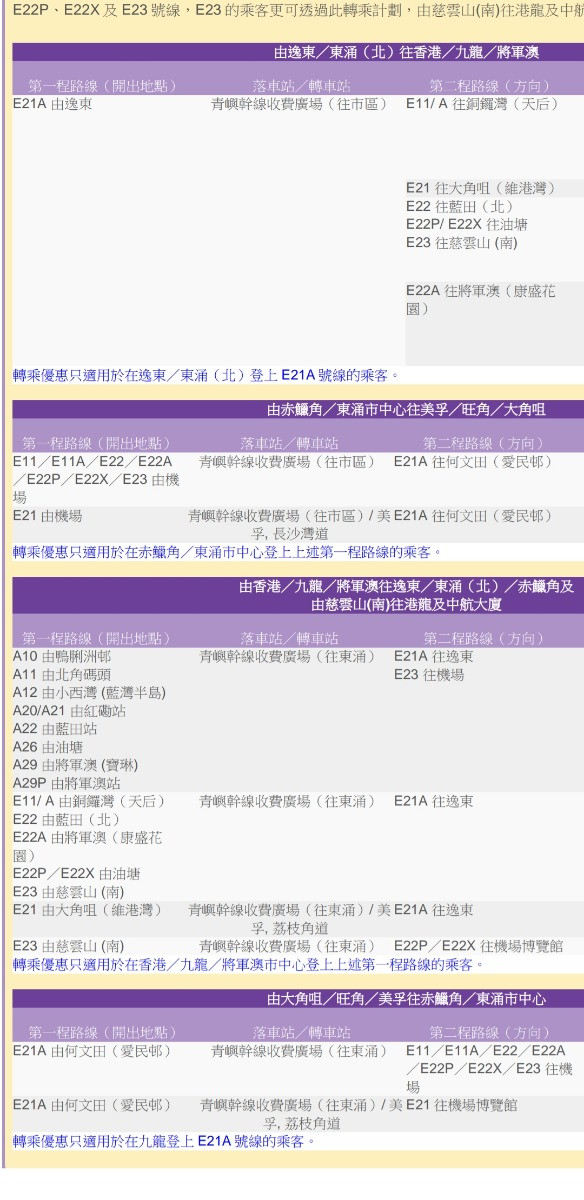Image resolution: width=584 pixels, height=1200 pixels.
Task: Click interchange '青嶼幹線收費廣場(往東涌)/美孚, 荔枝角道' in E21 由大角咀 row
Action: point(291,917)
